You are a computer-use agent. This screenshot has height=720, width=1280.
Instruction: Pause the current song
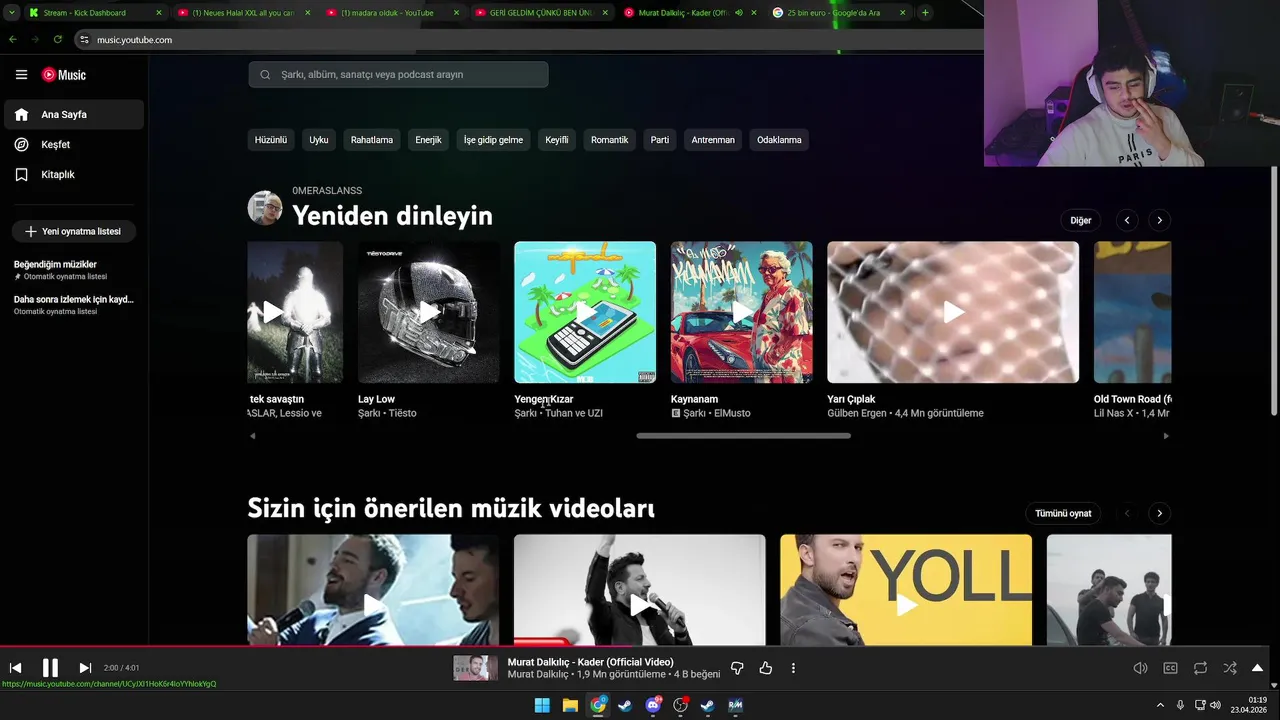click(x=50, y=668)
